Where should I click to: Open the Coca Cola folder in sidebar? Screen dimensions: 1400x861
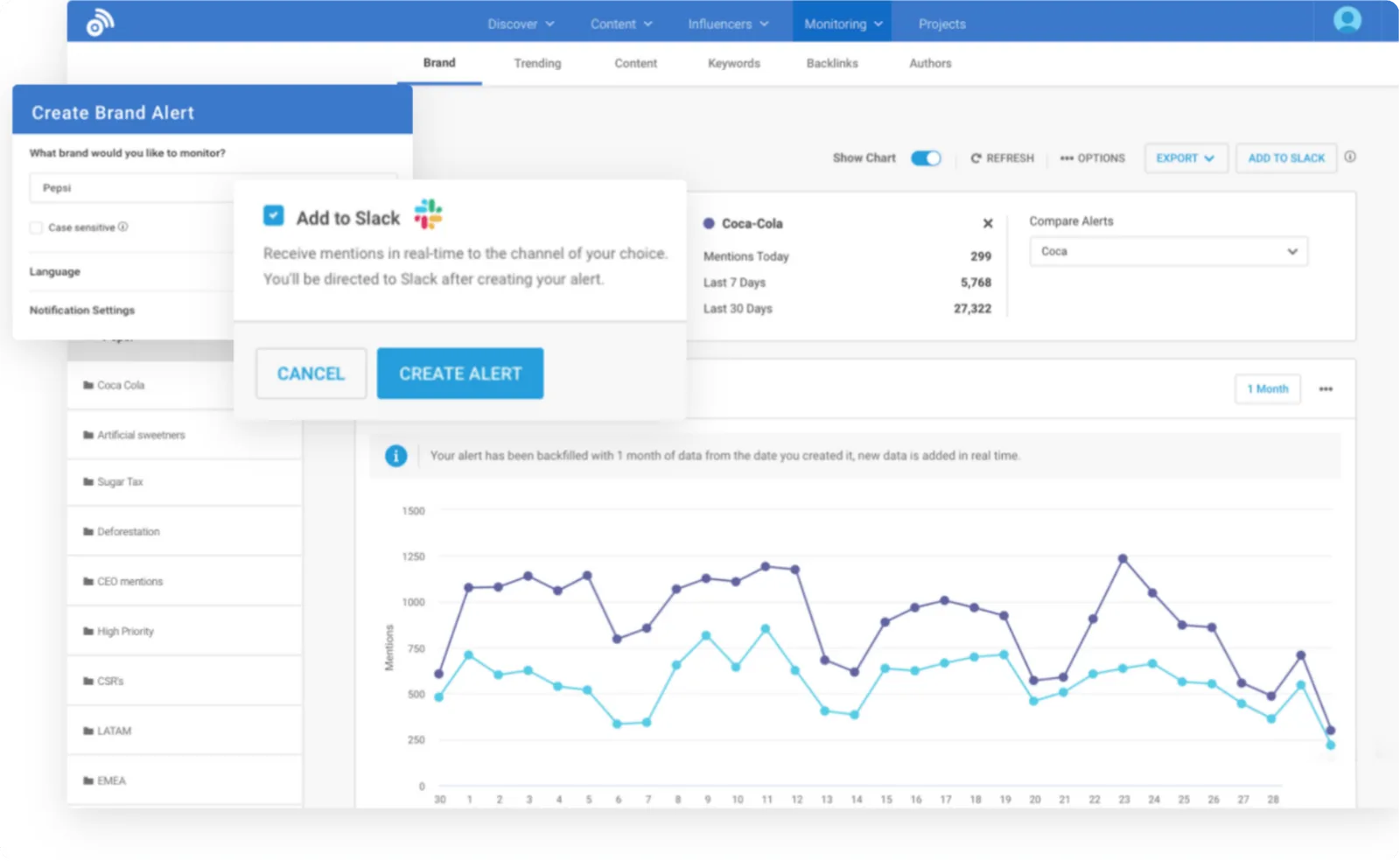pyautogui.click(x=121, y=385)
